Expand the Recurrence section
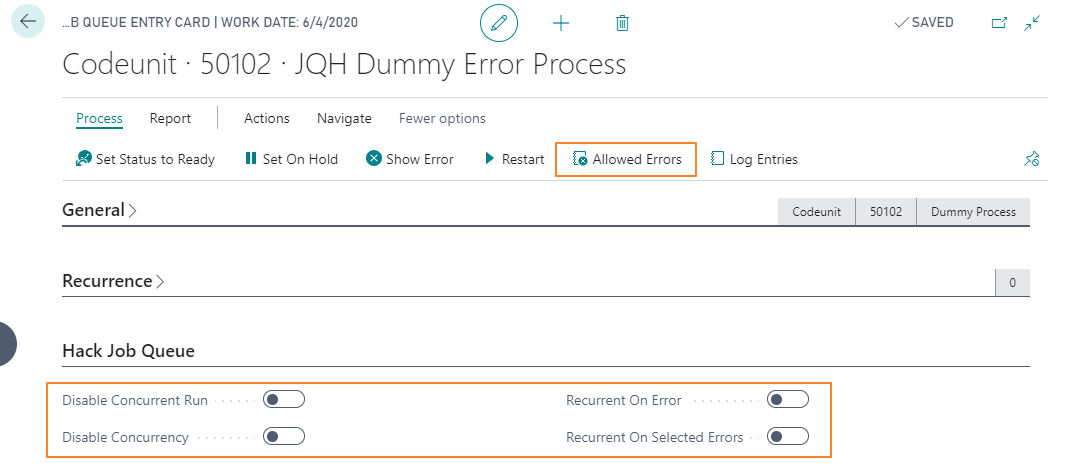 tap(113, 281)
